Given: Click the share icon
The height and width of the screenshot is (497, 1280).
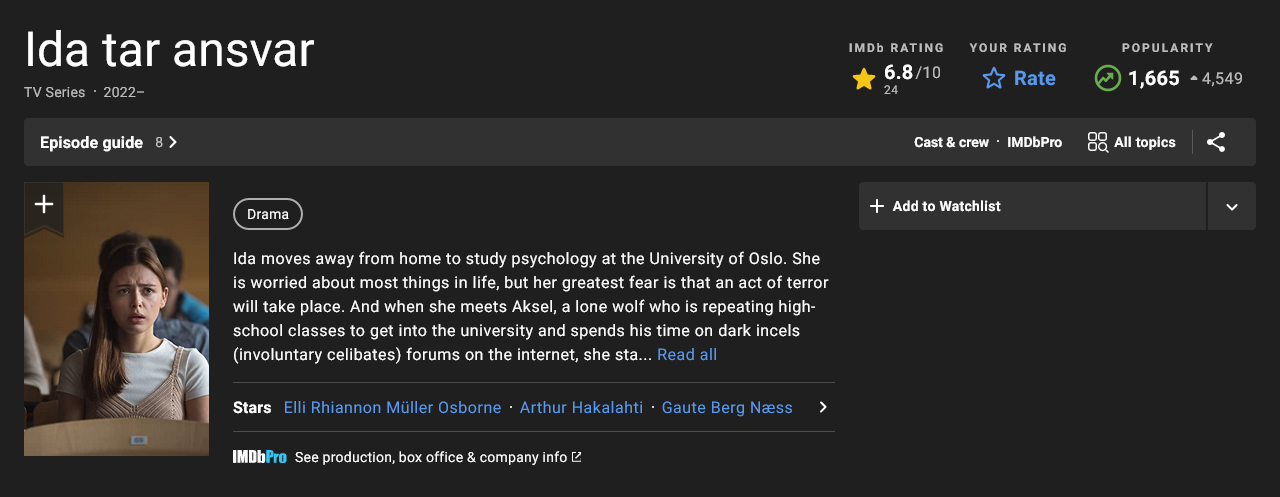Looking at the screenshot, I should [x=1216, y=142].
